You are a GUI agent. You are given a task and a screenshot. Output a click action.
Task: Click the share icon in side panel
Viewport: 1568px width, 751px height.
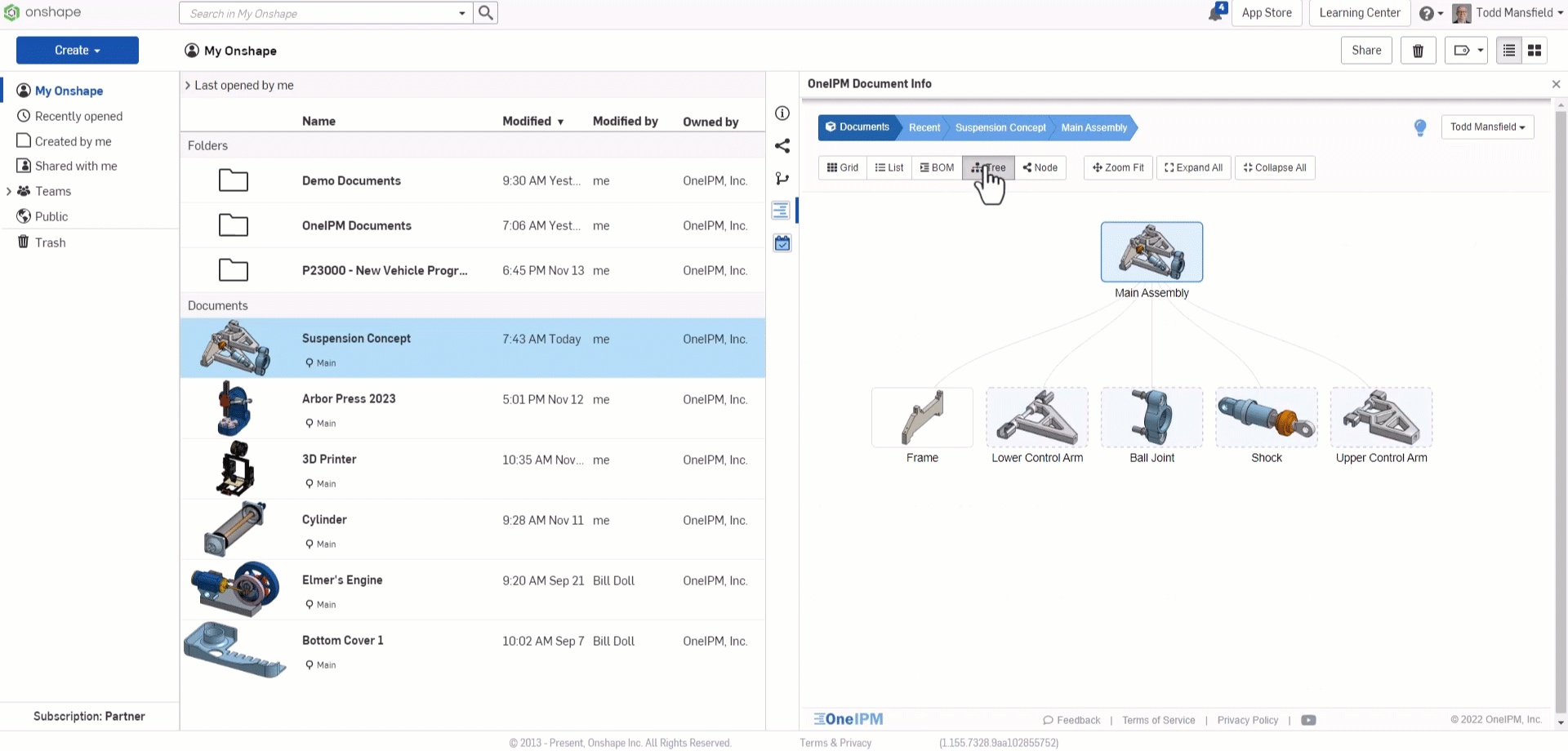coord(782,146)
